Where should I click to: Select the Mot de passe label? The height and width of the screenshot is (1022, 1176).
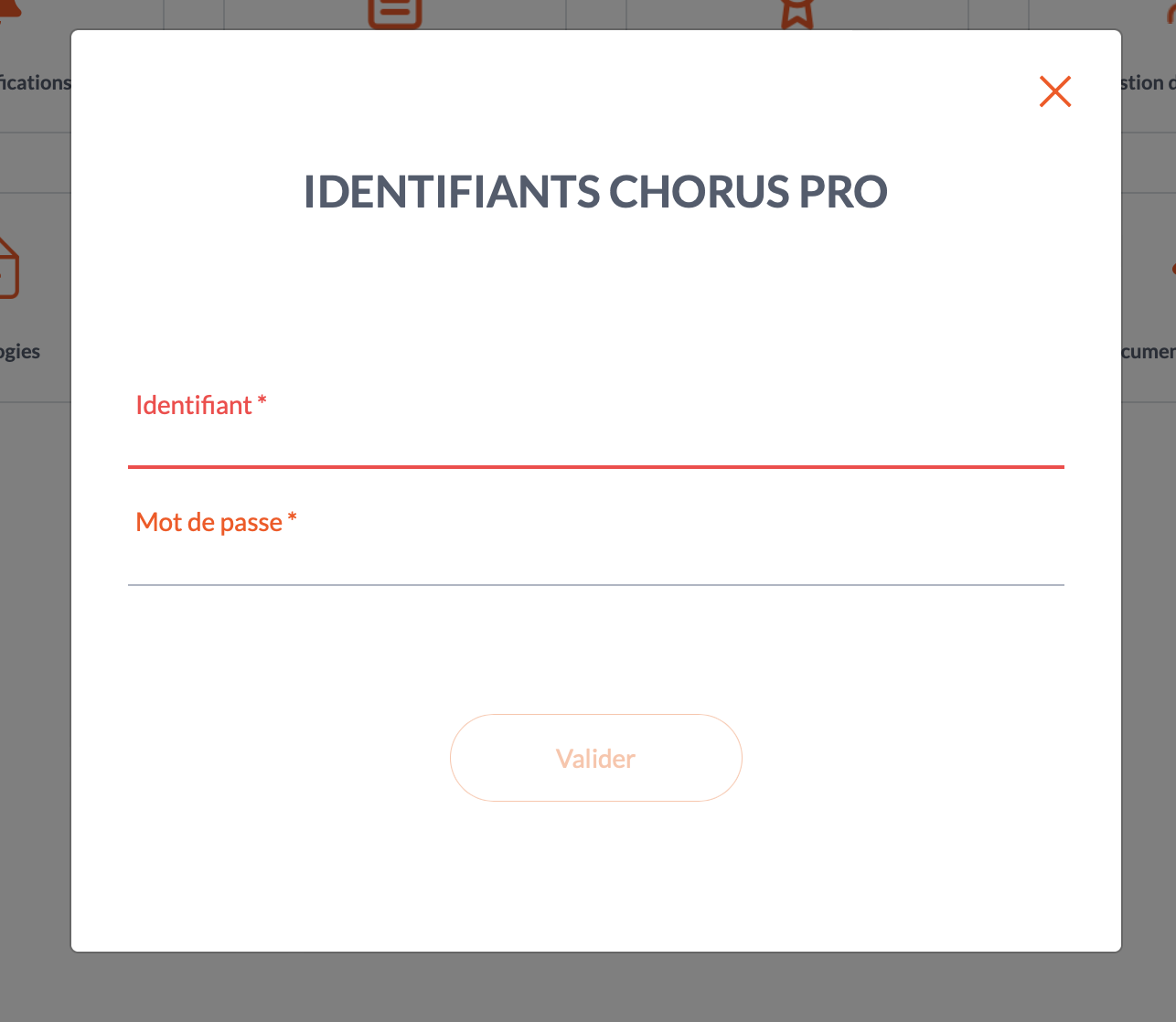coord(217,522)
